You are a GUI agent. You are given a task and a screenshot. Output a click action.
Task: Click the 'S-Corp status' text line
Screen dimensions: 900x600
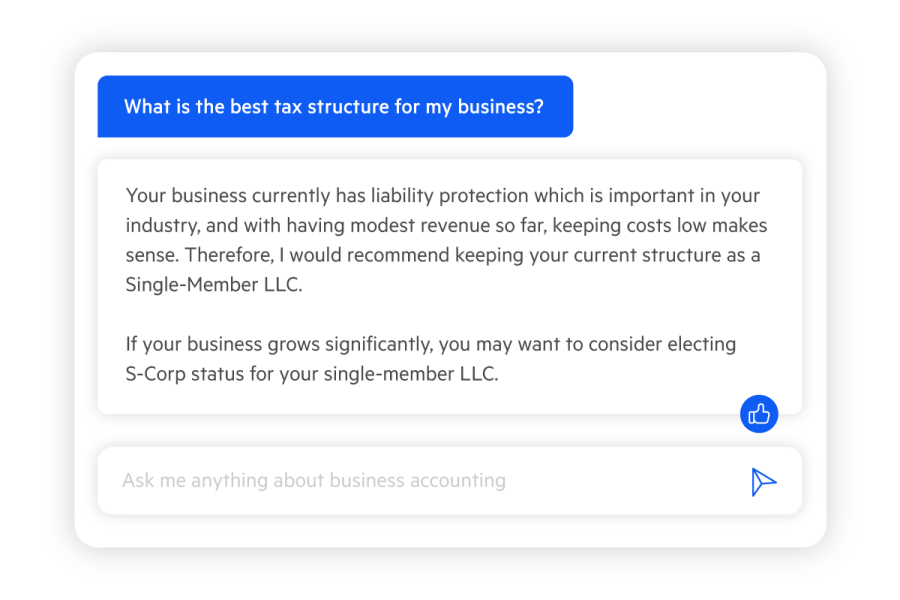[x=312, y=374]
